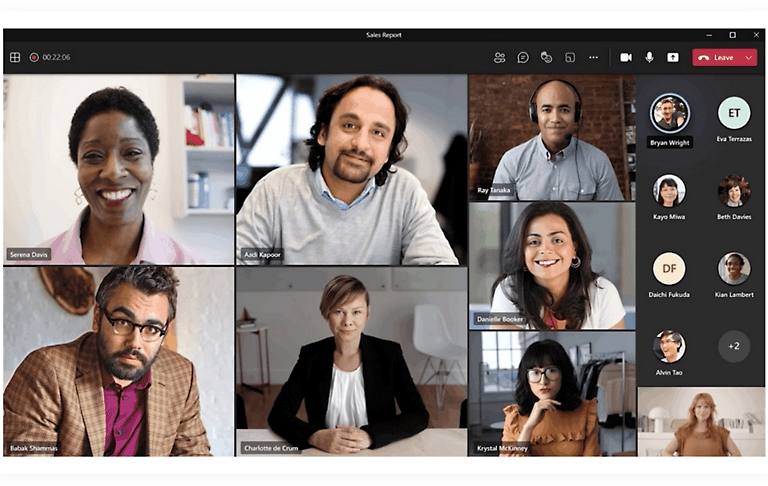
Task: Minimize the Sales Report window
Action: [x=709, y=35]
